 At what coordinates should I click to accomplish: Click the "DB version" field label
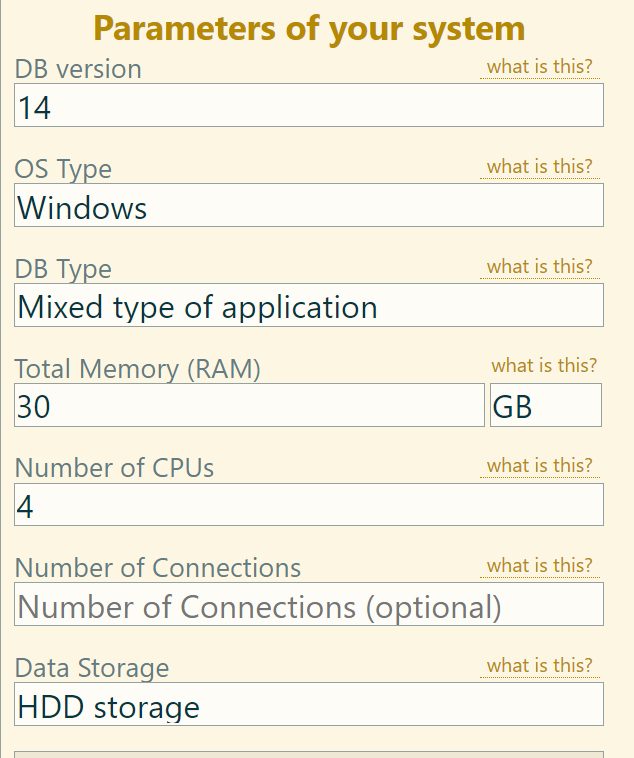[78, 69]
